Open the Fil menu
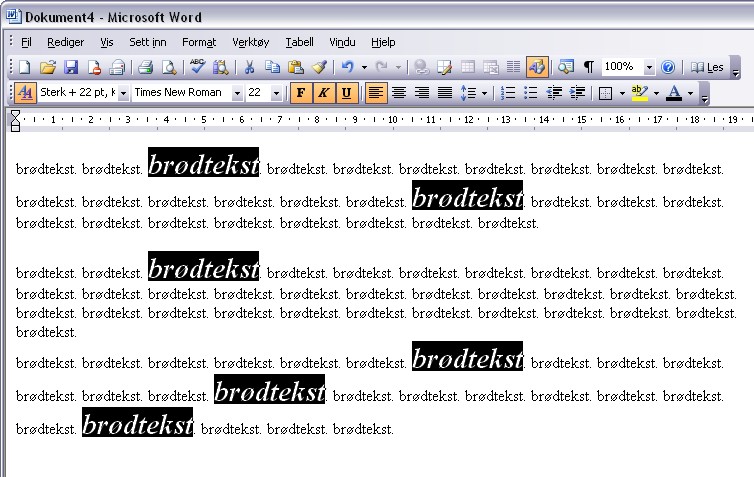Image resolution: width=754 pixels, height=477 pixels. (26, 42)
